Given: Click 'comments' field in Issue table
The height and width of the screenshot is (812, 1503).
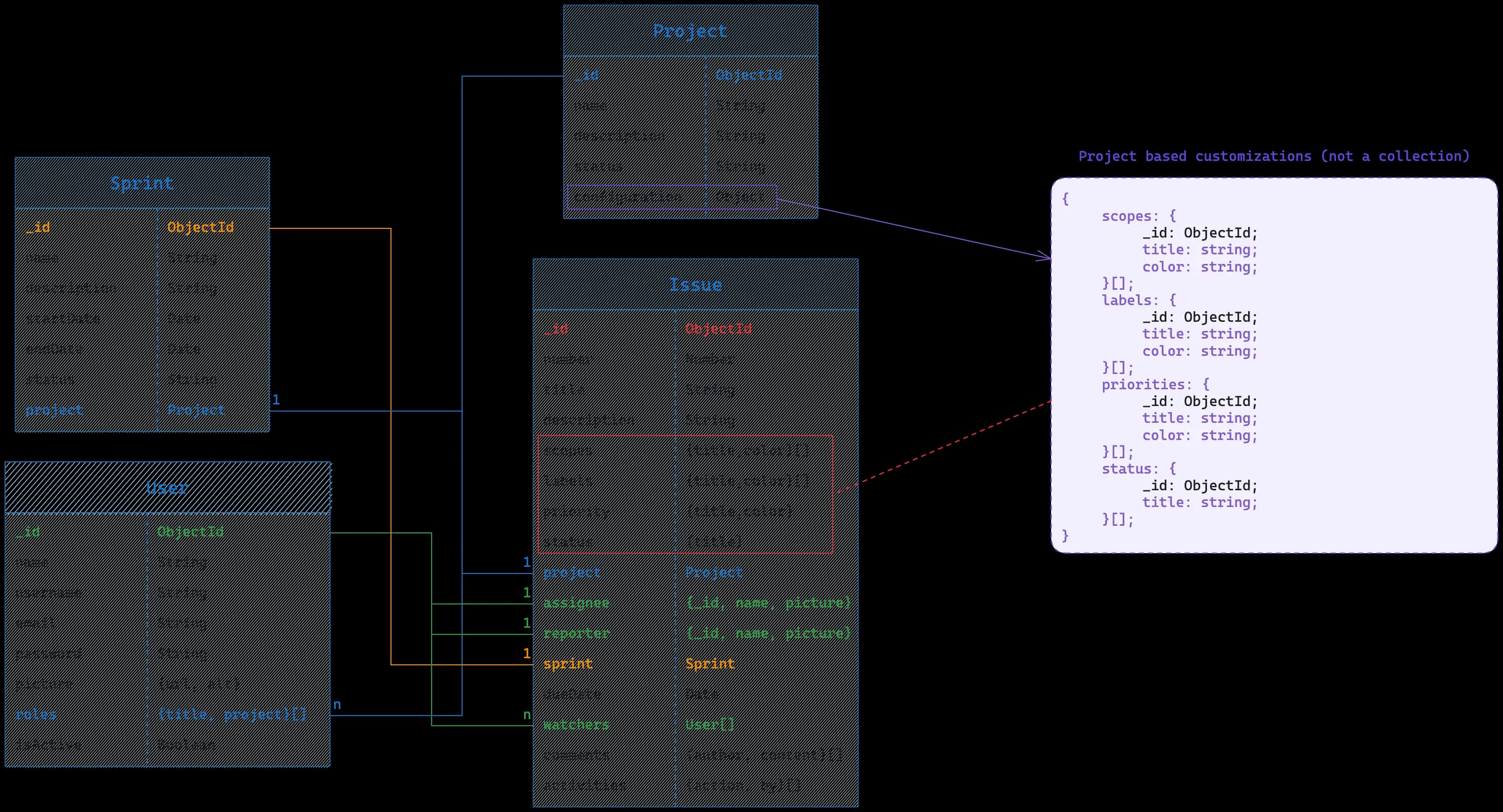Looking at the screenshot, I should coord(576,756).
